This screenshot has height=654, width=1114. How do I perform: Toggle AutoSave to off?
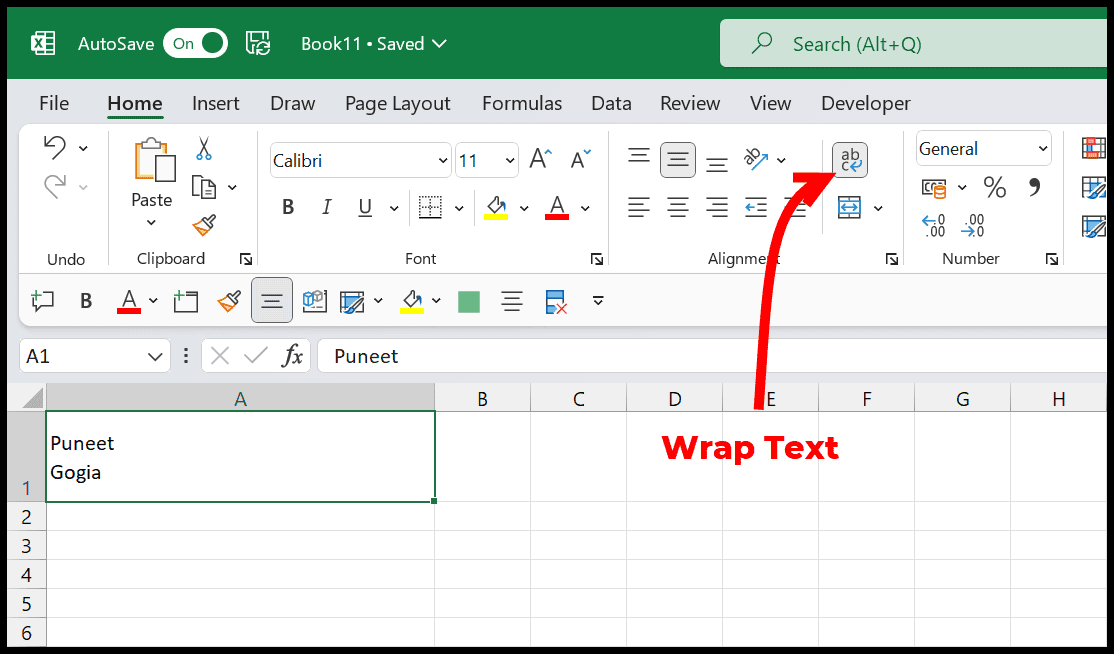[194, 43]
